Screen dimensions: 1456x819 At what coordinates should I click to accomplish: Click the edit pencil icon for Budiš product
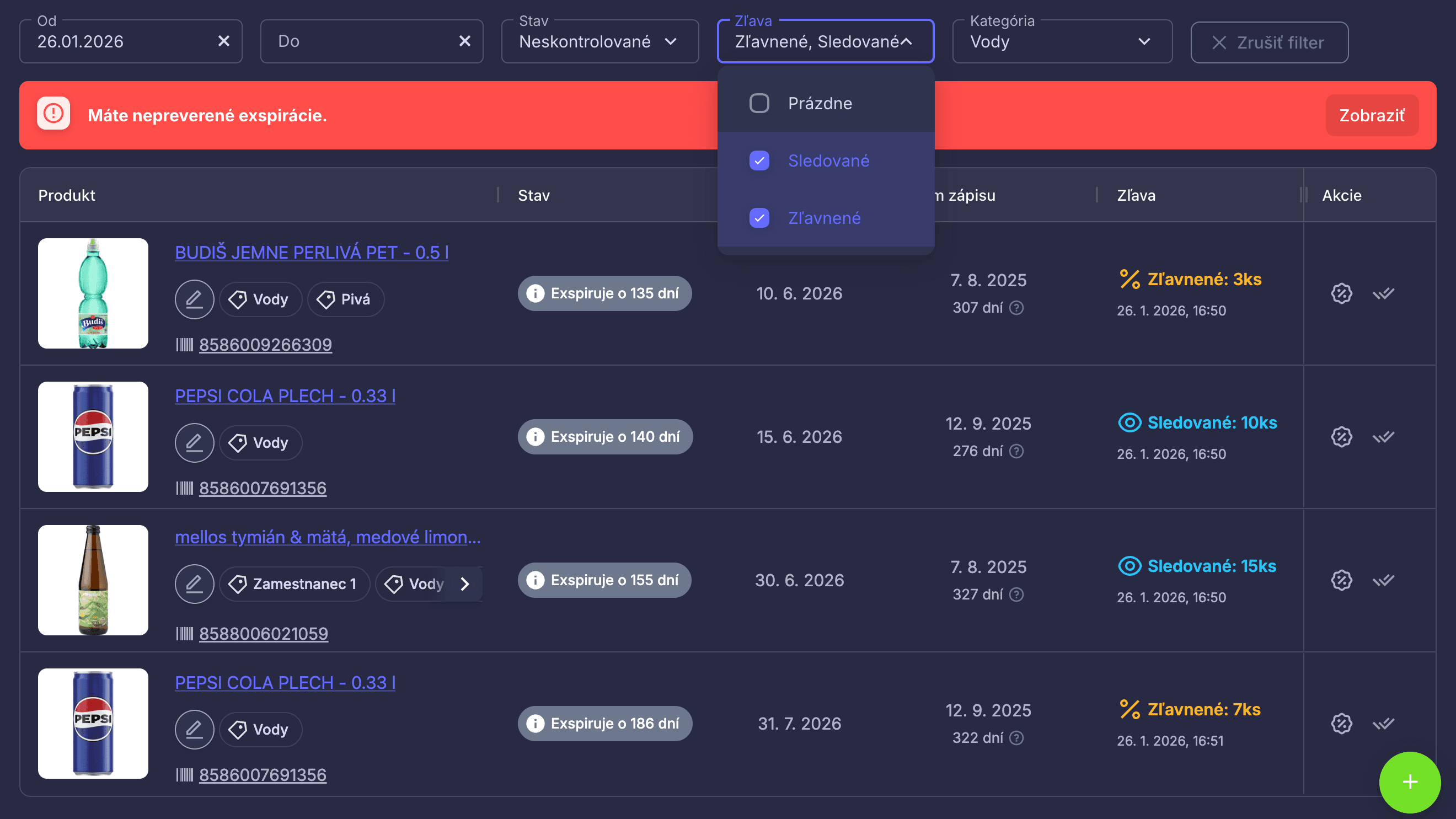click(194, 299)
